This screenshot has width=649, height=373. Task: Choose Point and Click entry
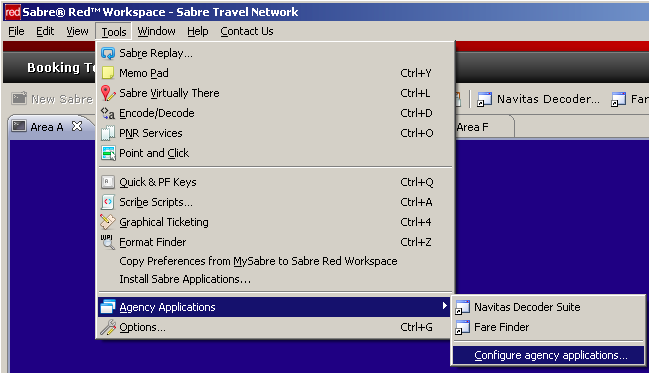coord(275,153)
